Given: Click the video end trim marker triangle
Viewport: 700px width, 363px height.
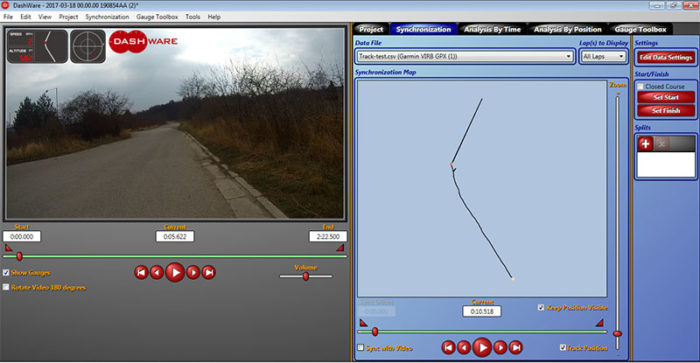Looking at the screenshot, I should coord(340,248).
